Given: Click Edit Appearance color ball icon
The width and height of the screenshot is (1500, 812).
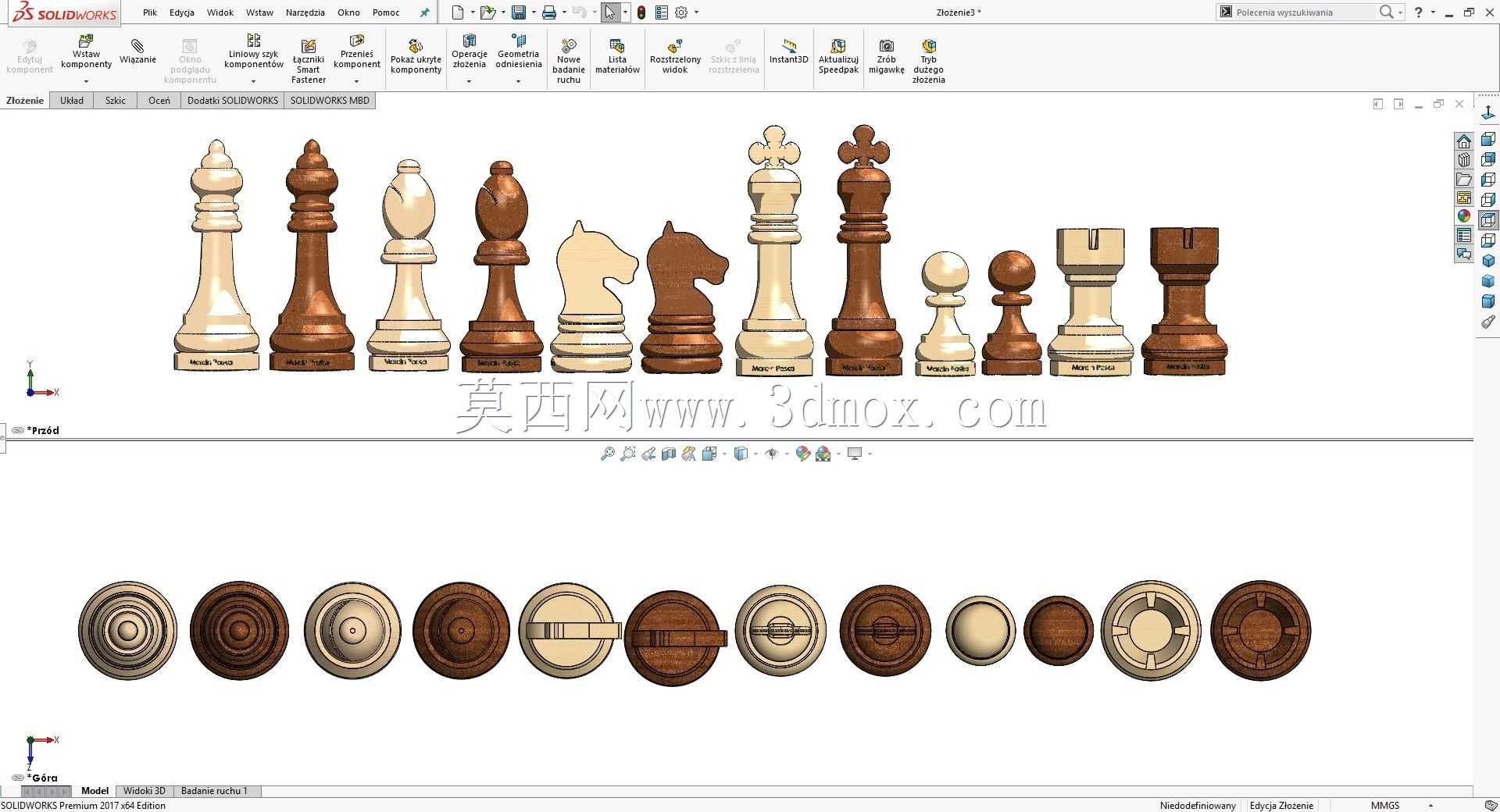Looking at the screenshot, I should pos(802,454).
